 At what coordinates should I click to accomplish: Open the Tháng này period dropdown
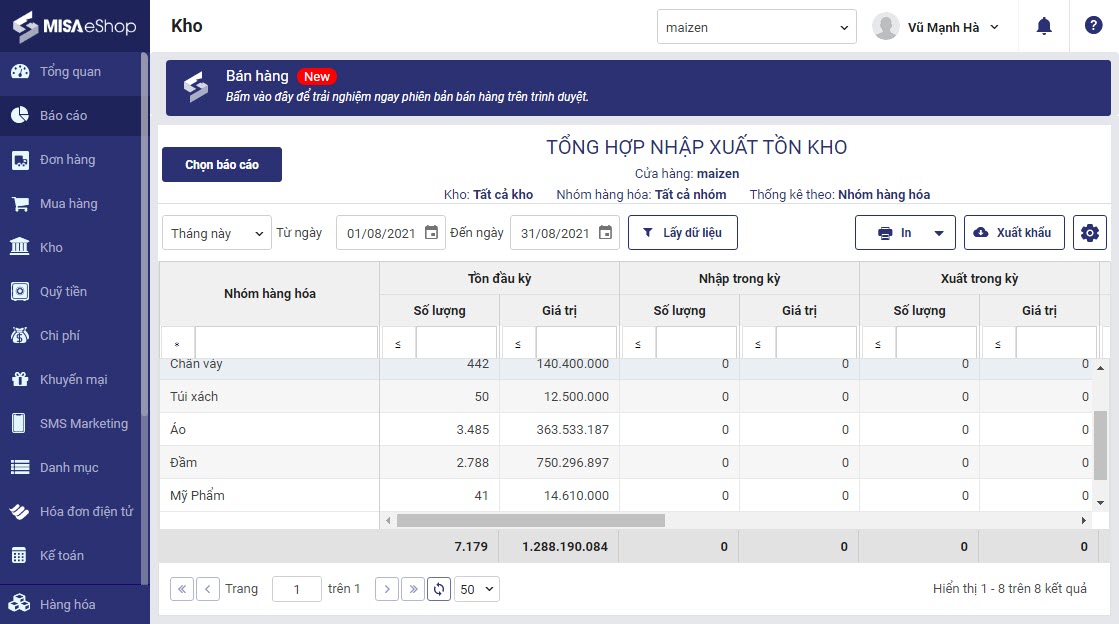216,233
